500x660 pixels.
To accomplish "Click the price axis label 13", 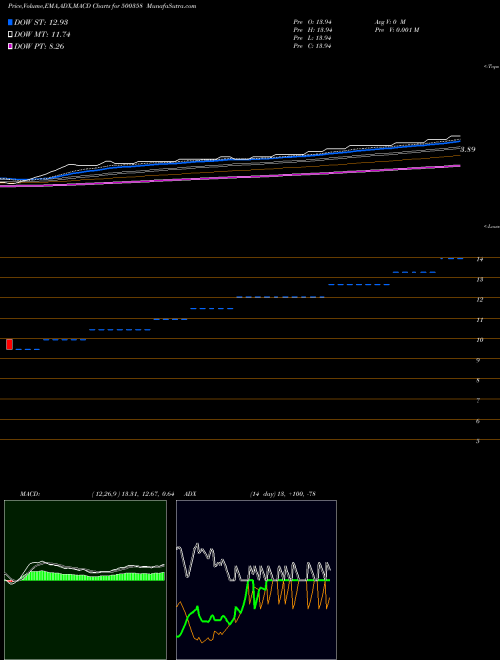I will point(479,279).
